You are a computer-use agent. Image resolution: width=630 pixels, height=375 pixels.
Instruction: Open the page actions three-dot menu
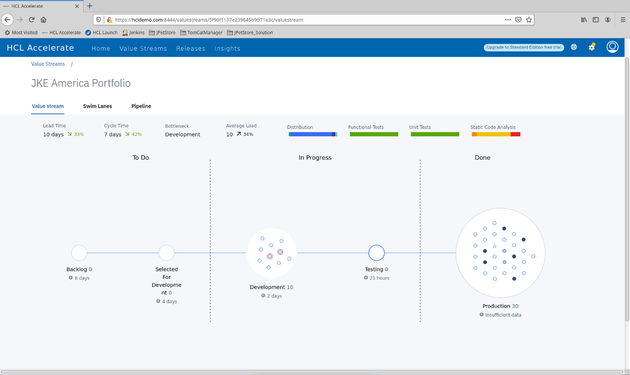click(508, 19)
